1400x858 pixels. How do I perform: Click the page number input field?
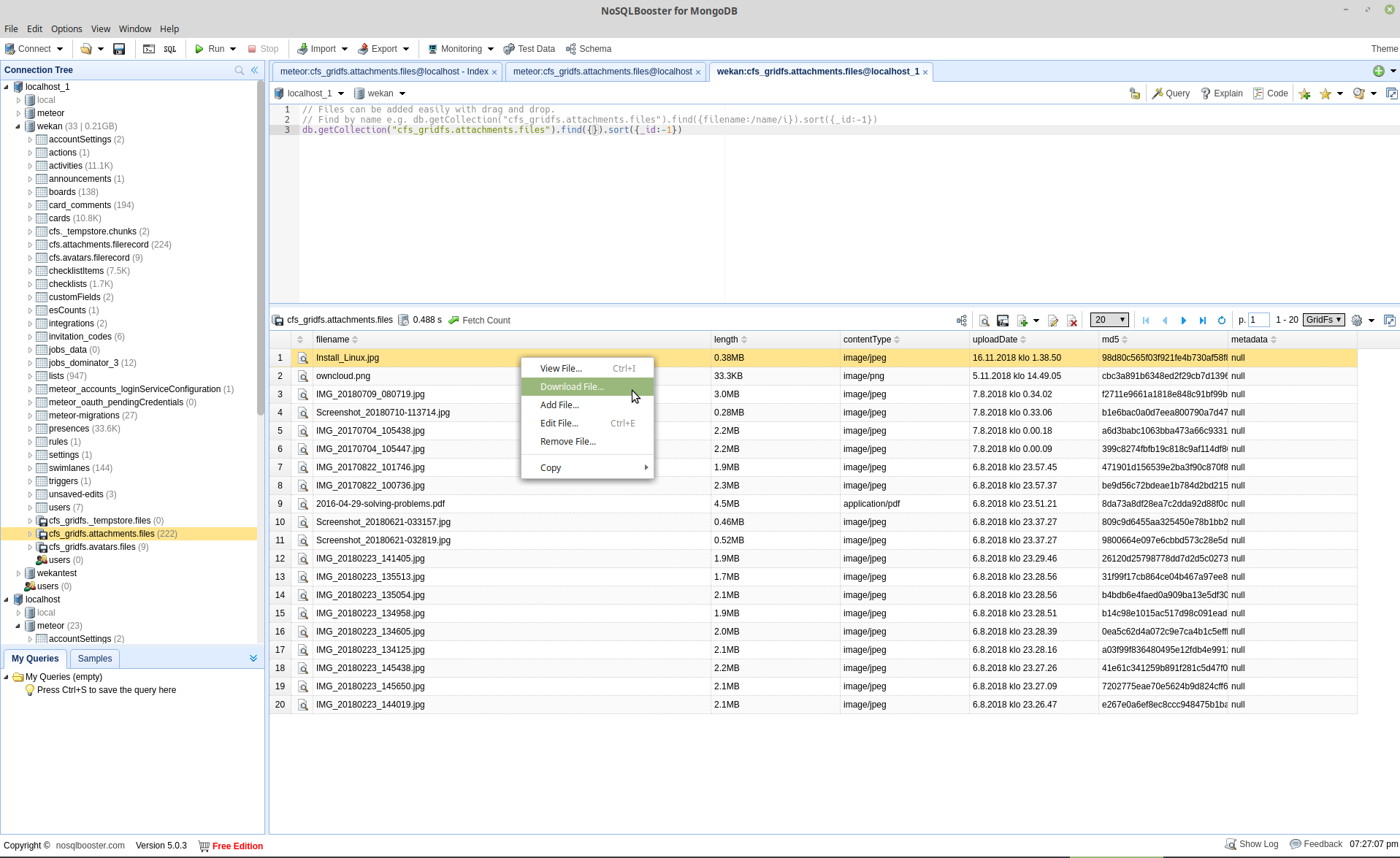1258,320
